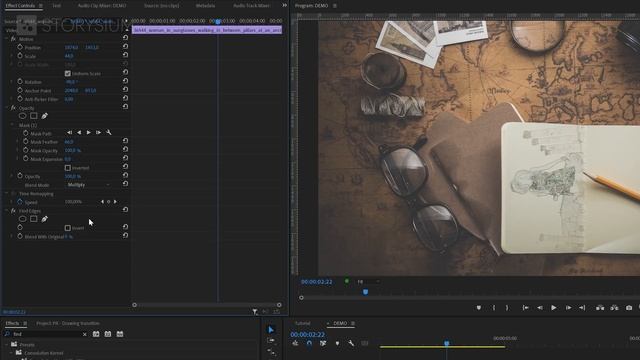640x360 pixels.
Task: Reset Blend With Original parameter
Action: pyautogui.click(x=125, y=236)
